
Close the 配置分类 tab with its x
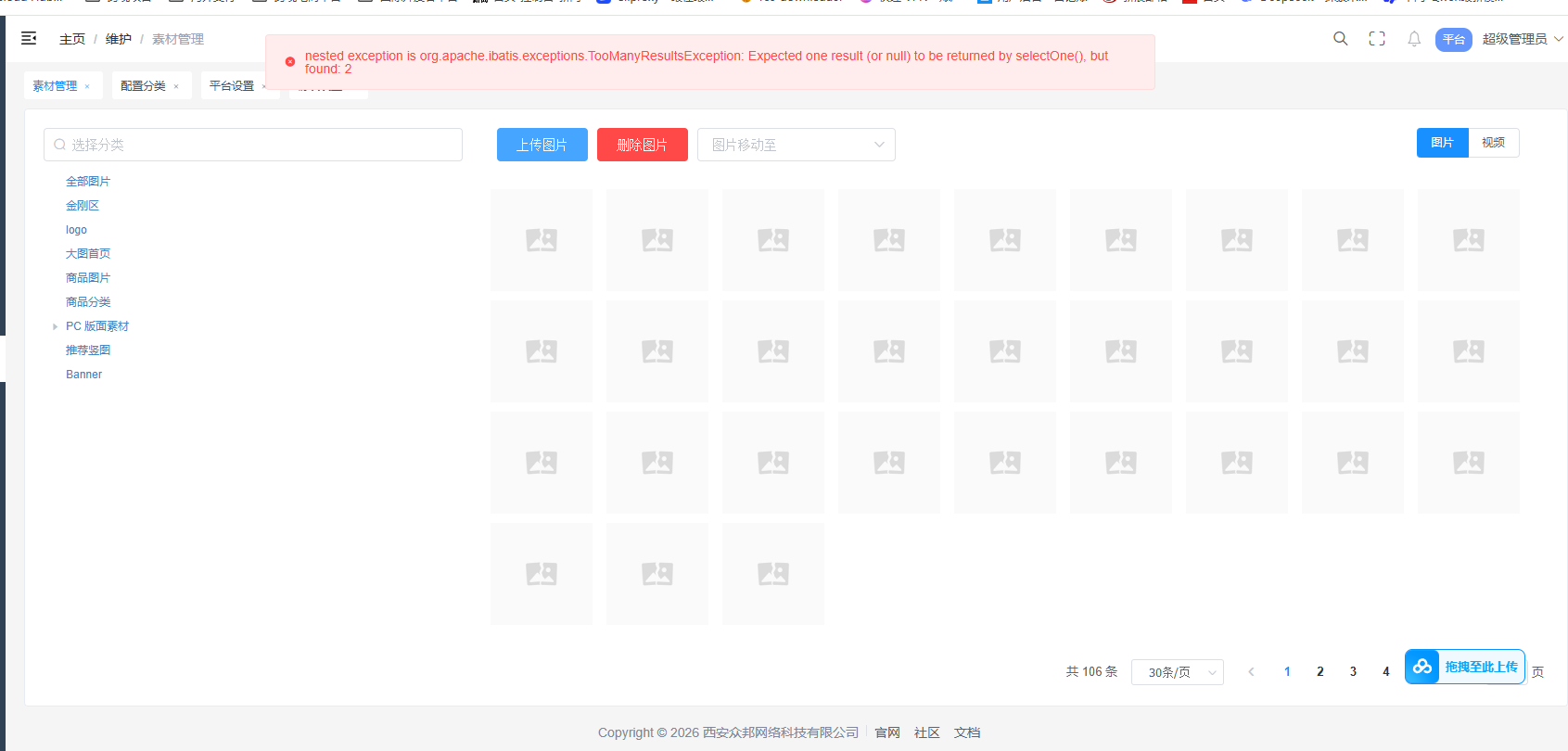point(176,86)
